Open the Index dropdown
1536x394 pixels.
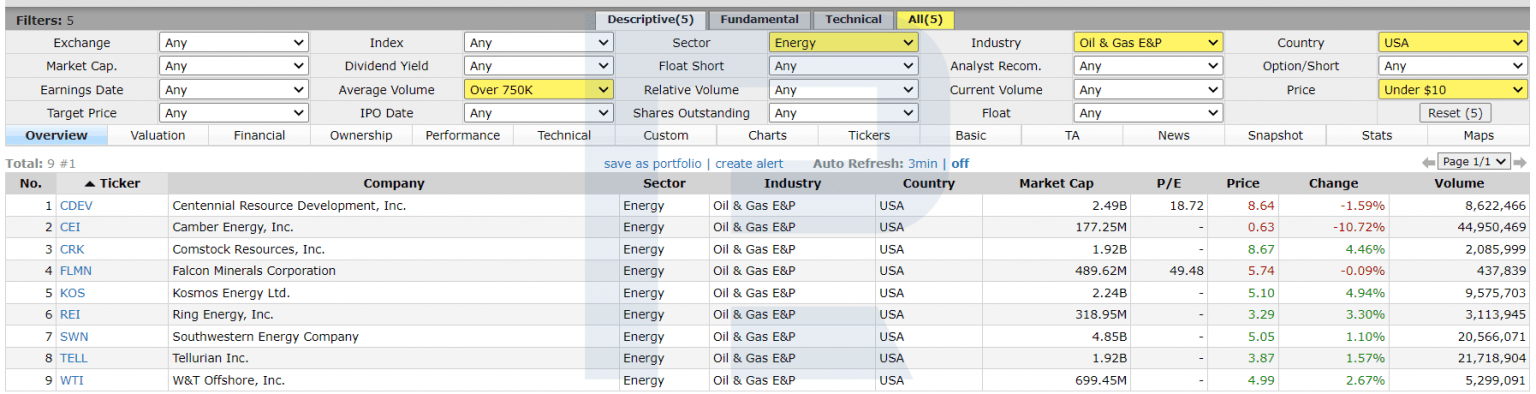[538, 43]
